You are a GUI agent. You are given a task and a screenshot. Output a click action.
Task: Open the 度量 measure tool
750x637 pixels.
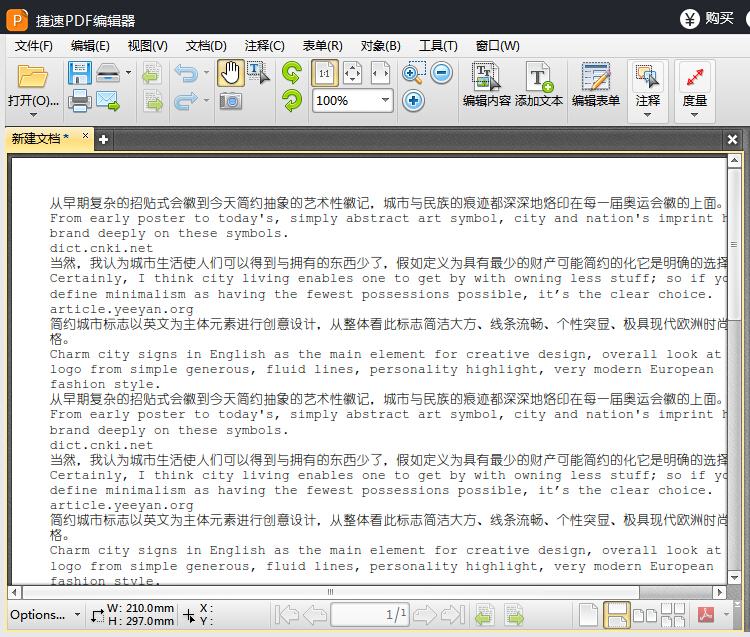coord(695,84)
